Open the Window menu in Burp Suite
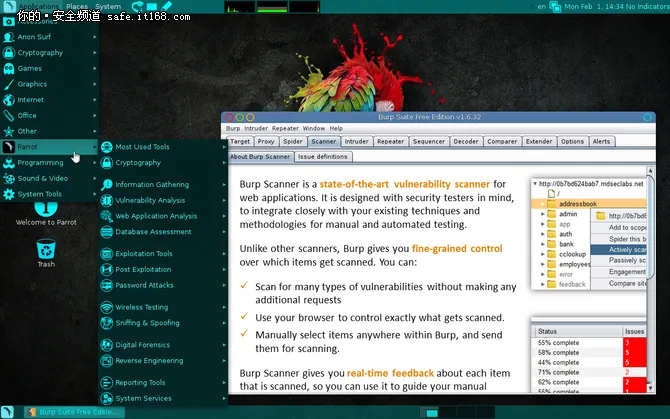670x419 pixels. [314, 128]
